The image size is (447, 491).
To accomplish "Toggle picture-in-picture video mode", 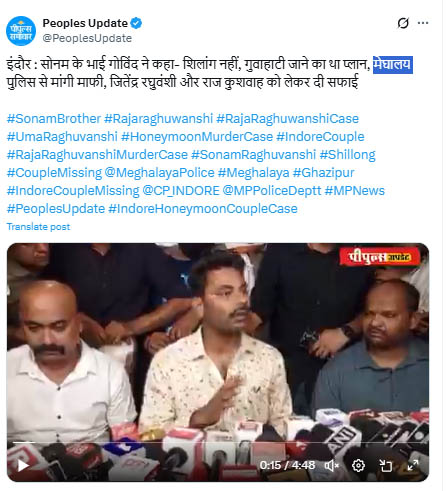I will tap(386, 465).
